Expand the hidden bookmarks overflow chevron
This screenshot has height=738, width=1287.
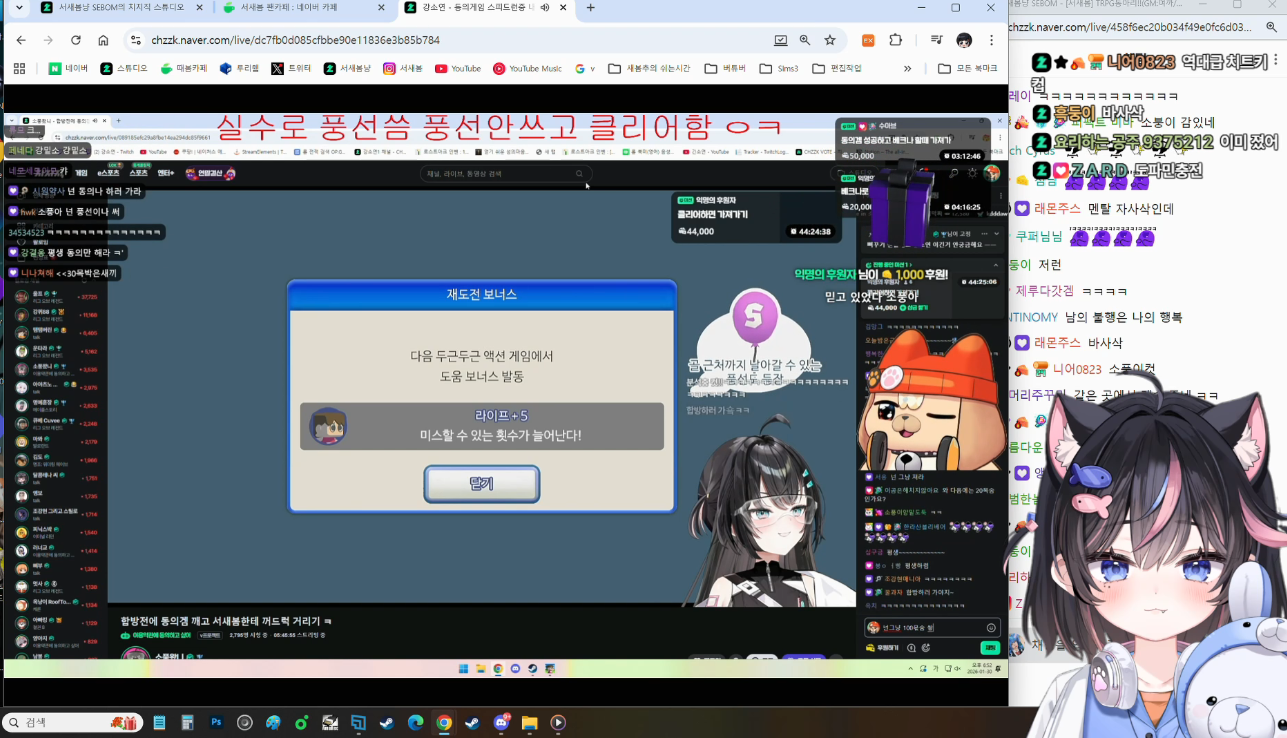tap(907, 68)
